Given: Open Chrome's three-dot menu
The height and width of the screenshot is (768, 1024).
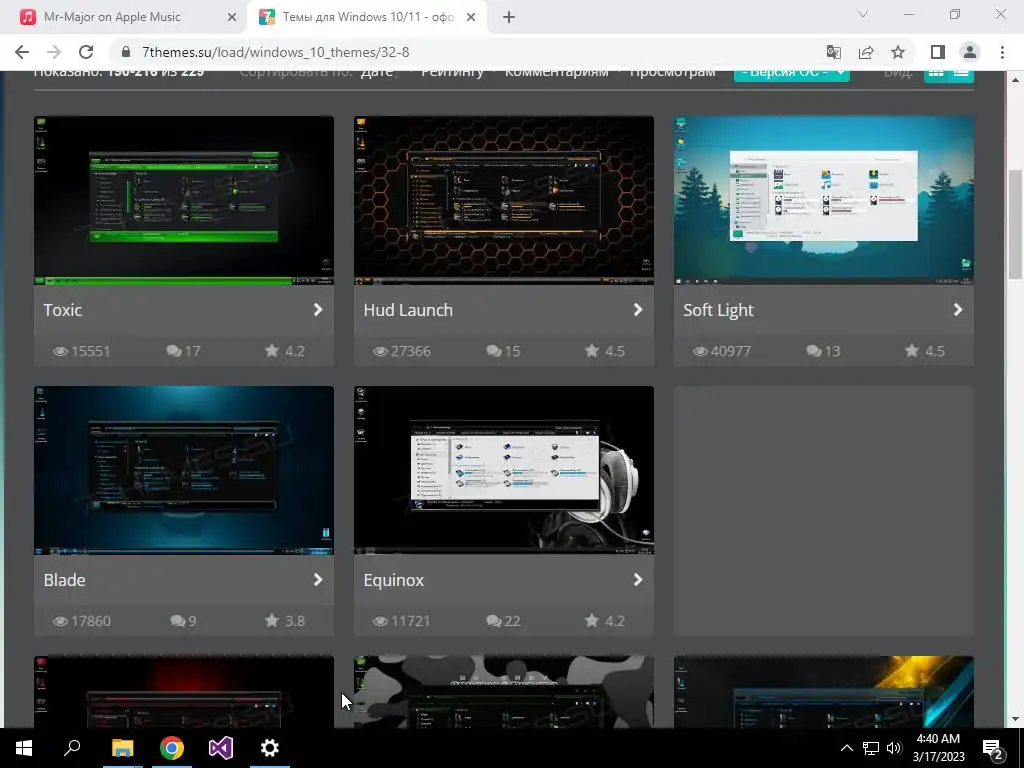Looking at the screenshot, I should [x=1002, y=52].
